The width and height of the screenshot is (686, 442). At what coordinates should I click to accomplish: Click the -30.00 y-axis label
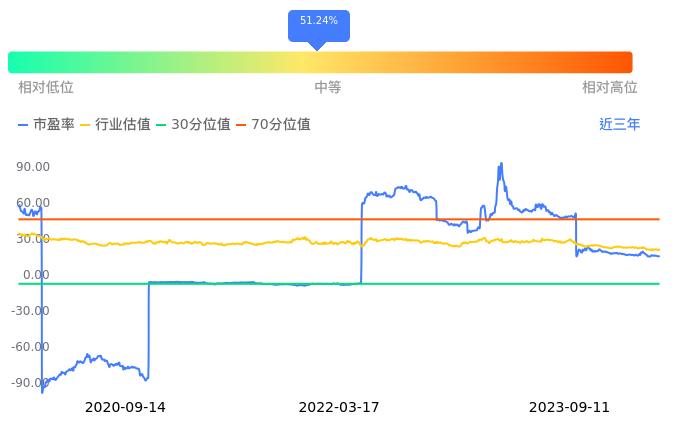pyautogui.click(x=31, y=311)
